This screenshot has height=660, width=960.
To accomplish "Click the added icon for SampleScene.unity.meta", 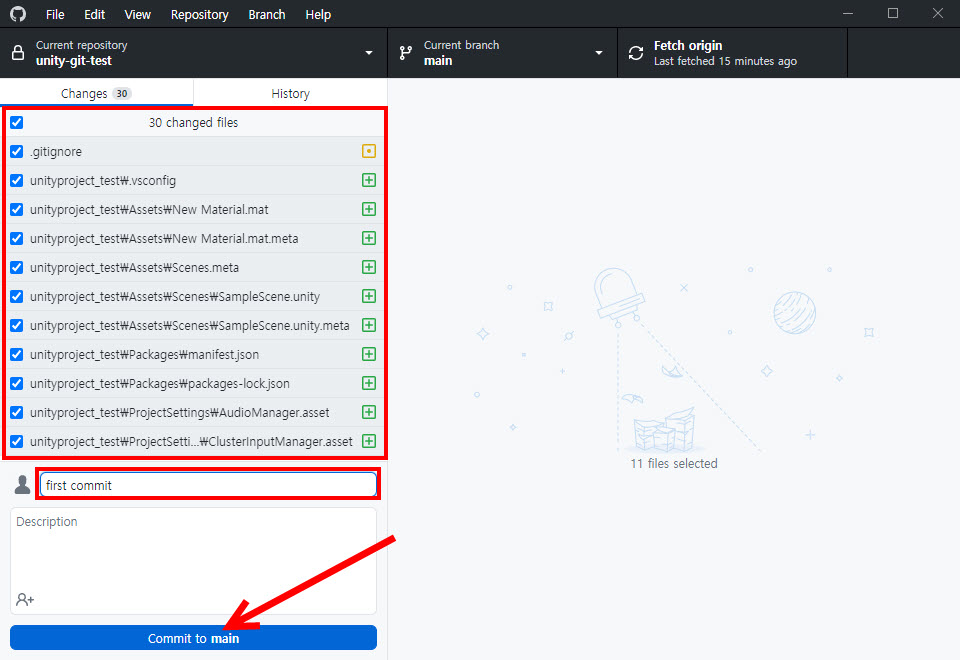I will click(369, 325).
